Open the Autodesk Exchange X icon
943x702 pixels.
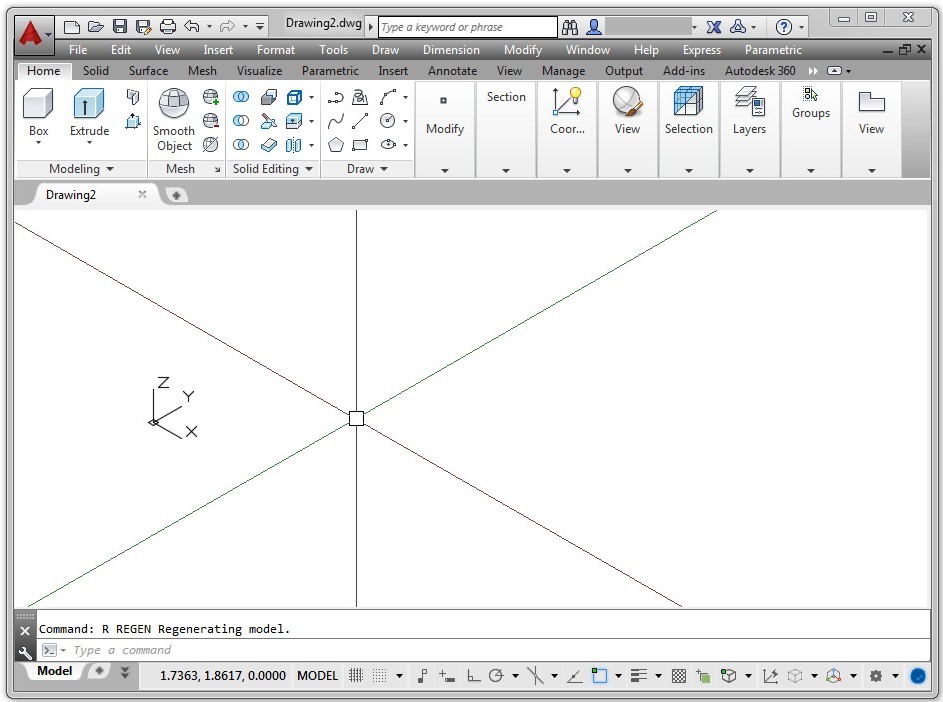tap(714, 27)
